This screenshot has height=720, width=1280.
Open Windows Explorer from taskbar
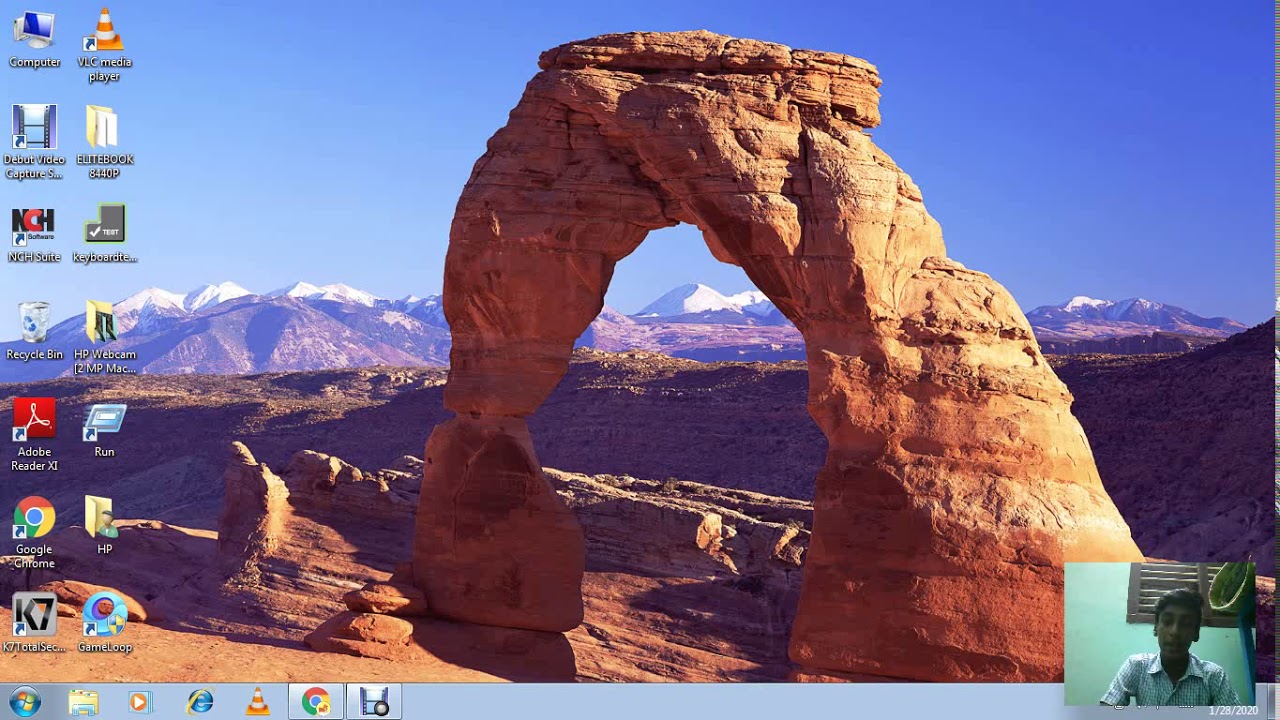[x=83, y=702]
